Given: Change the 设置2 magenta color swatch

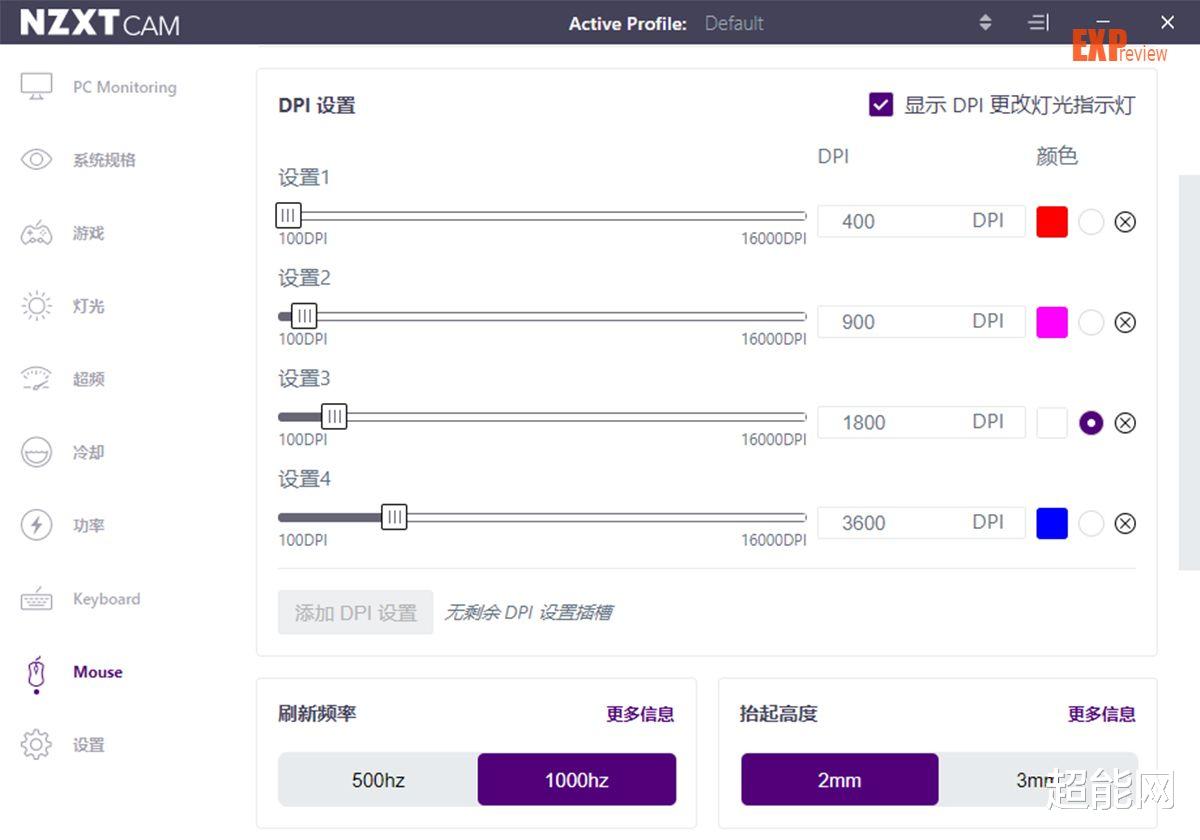Looking at the screenshot, I should pyautogui.click(x=1052, y=322).
